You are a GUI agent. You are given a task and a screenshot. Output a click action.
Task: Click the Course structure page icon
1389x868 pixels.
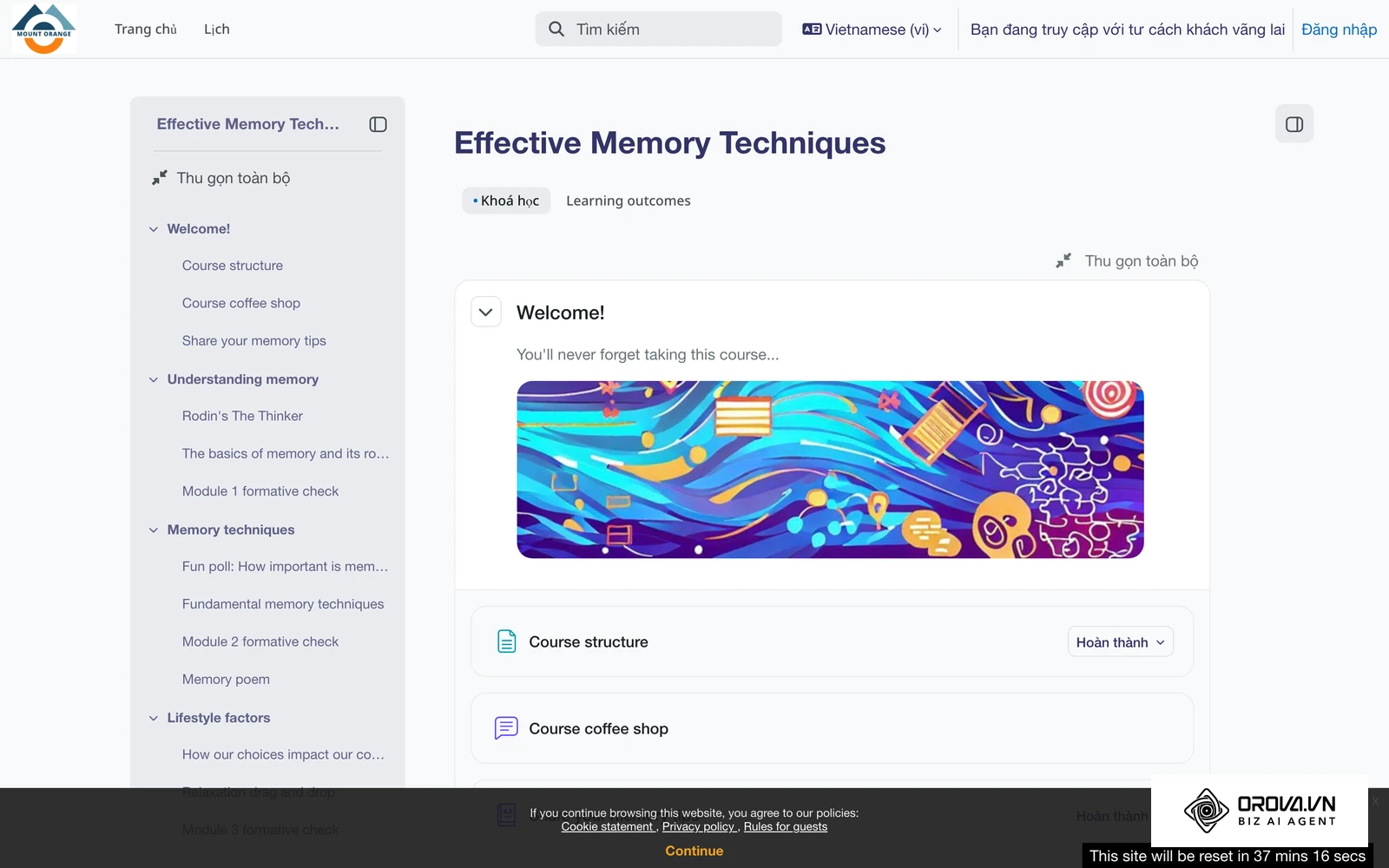click(x=507, y=641)
